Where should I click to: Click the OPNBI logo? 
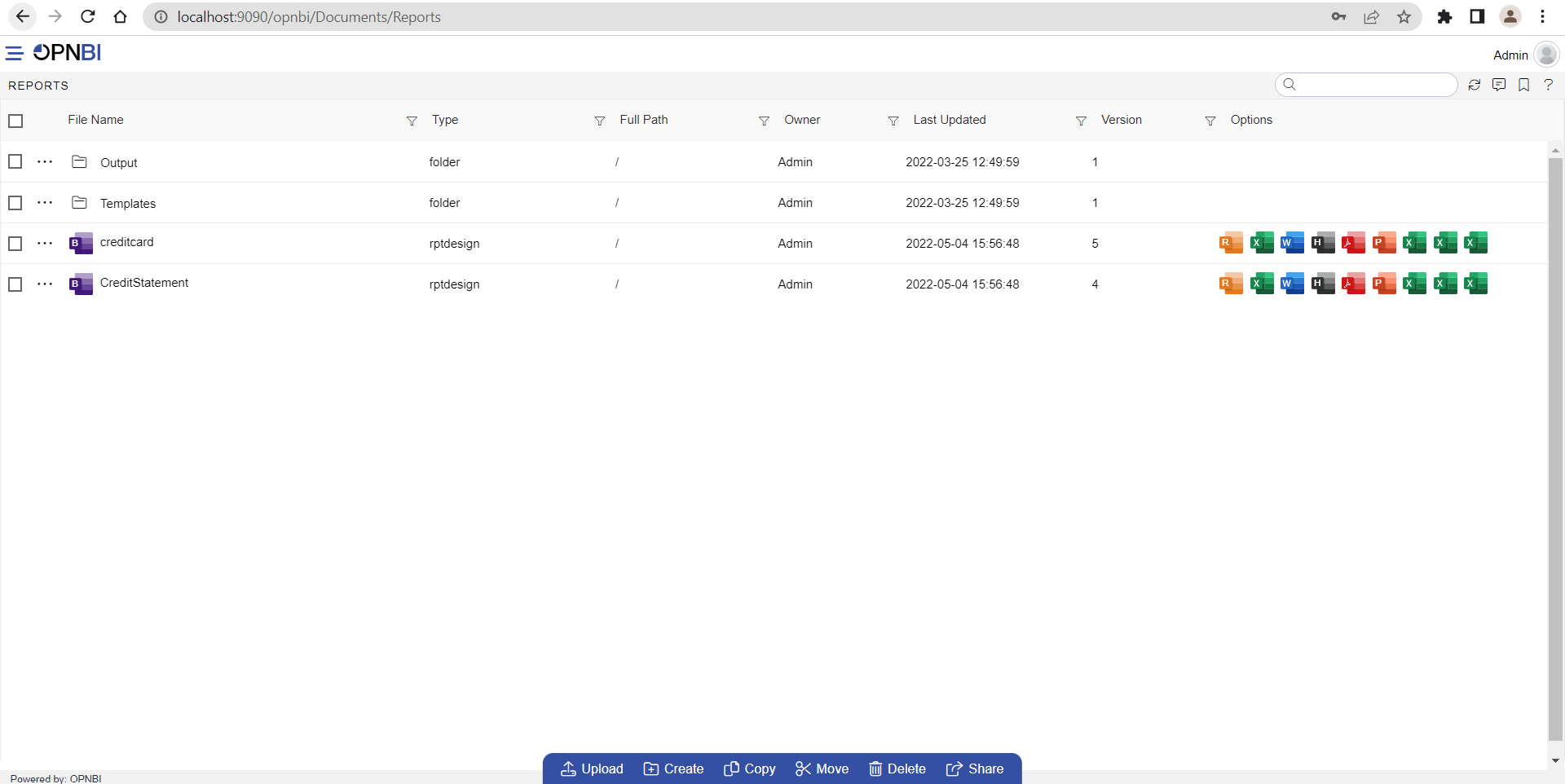[x=67, y=53]
